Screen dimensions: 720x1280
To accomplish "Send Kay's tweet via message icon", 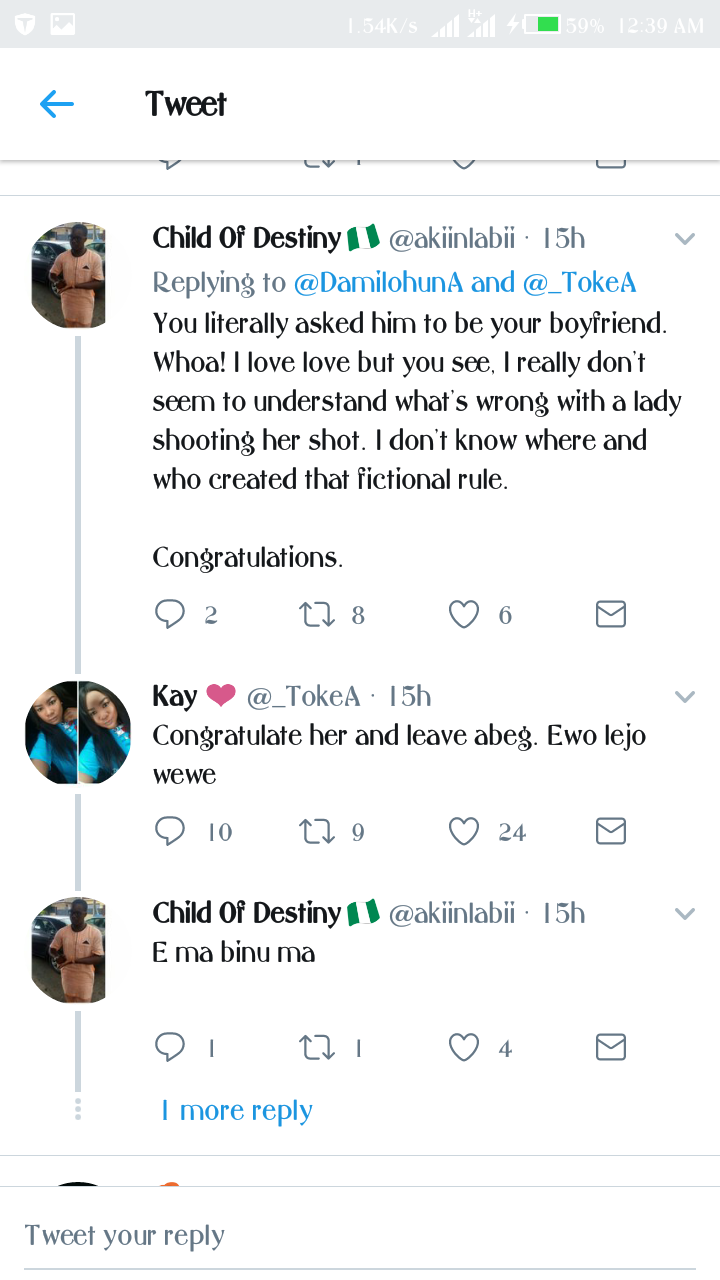I will coord(610,831).
